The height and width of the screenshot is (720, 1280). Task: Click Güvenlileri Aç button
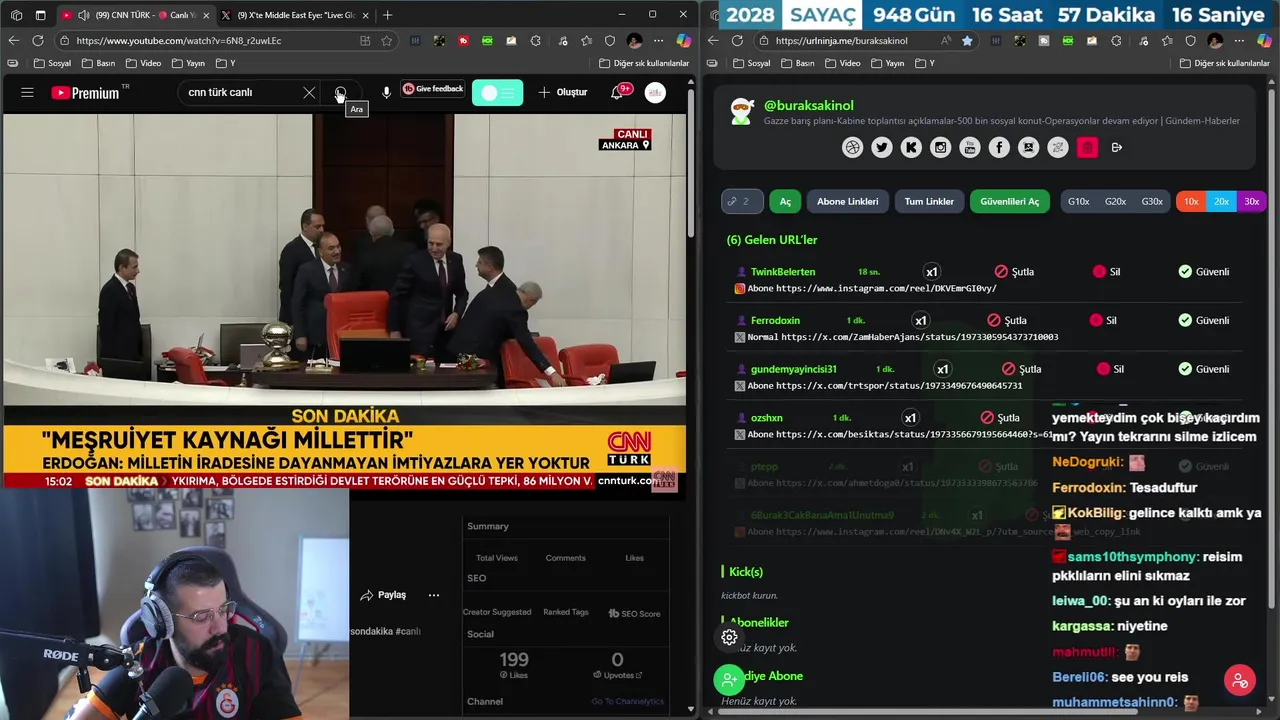coord(1010,201)
